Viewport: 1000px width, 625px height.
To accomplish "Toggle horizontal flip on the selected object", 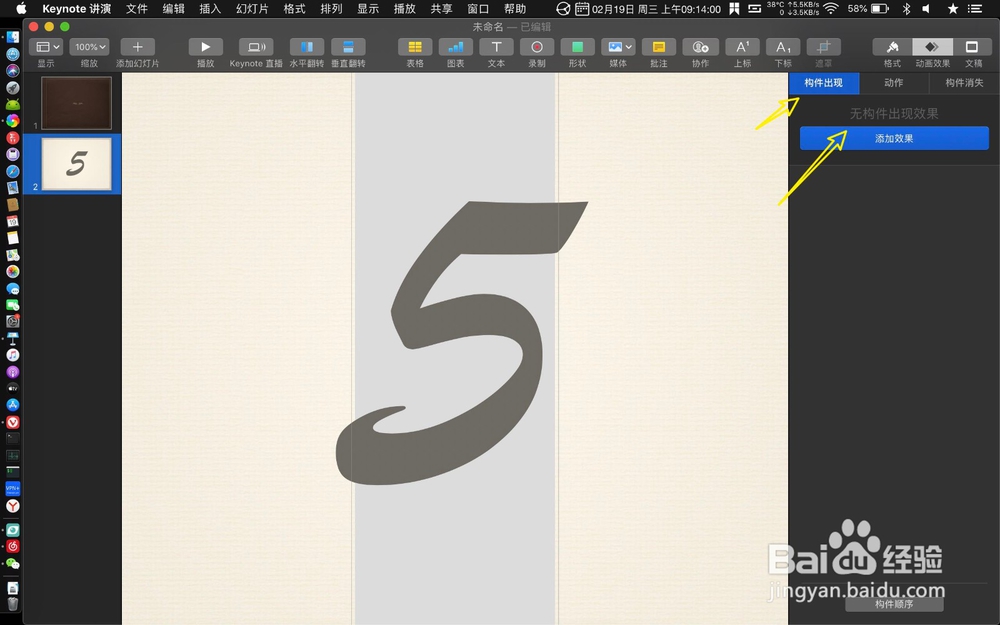I will pos(306,46).
